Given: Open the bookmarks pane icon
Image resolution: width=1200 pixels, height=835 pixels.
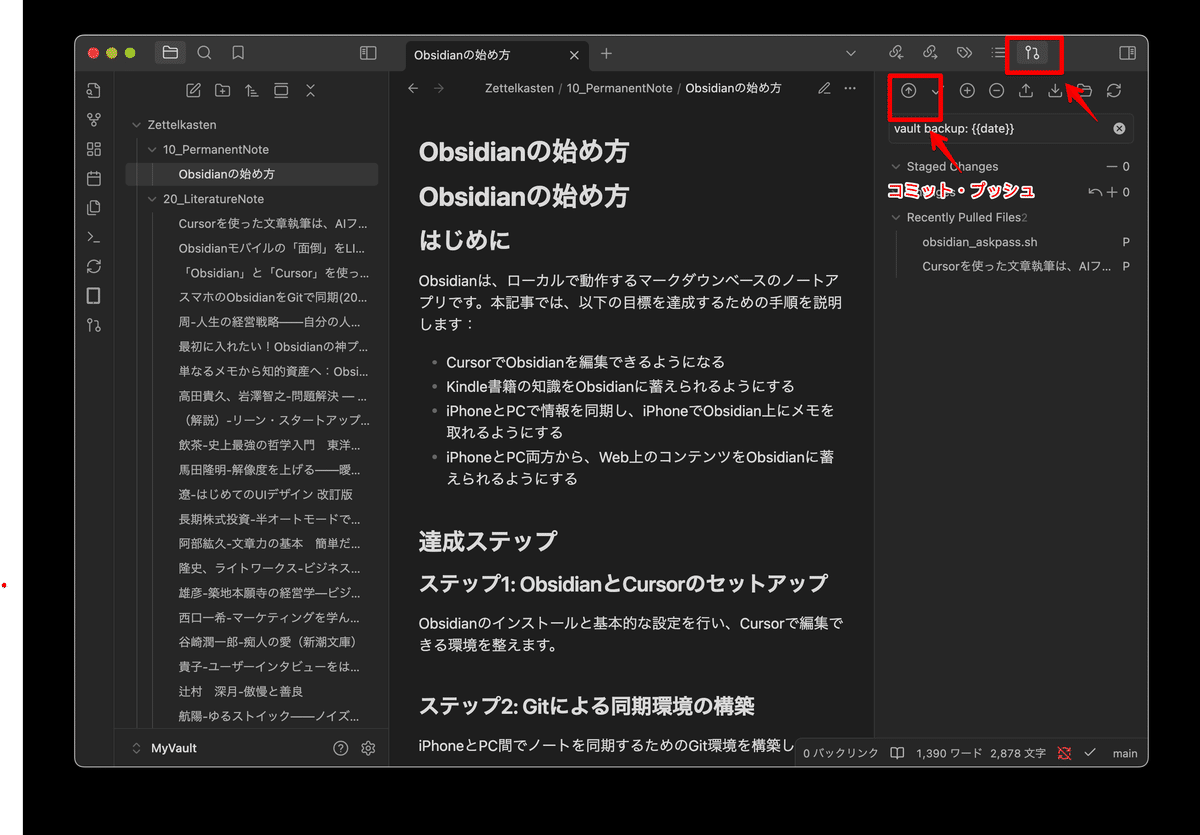Looking at the screenshot, I should tap(238, 53).
